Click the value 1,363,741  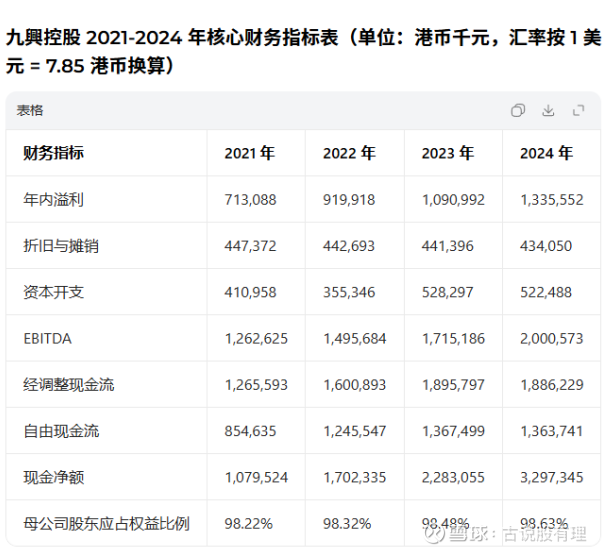pyautogui.click(x=552, y=431)
